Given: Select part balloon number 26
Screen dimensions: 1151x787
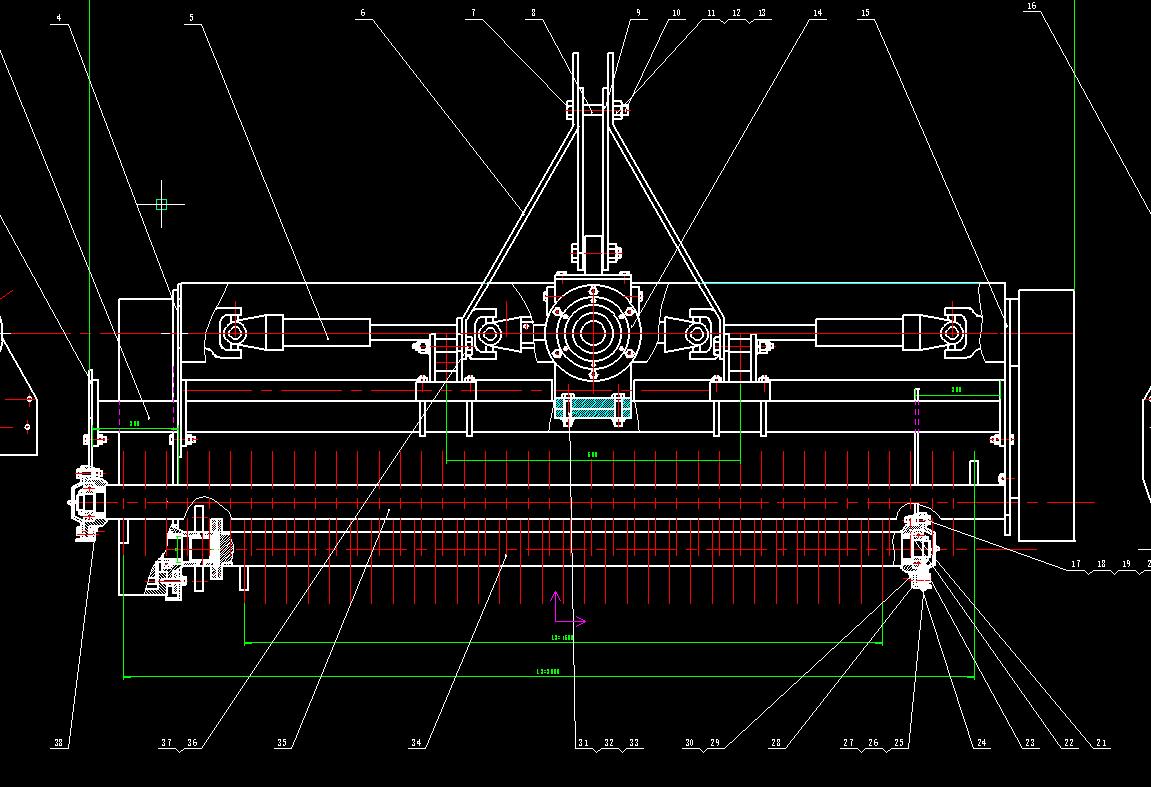Looking at the screenshot, I should point(873,742).
